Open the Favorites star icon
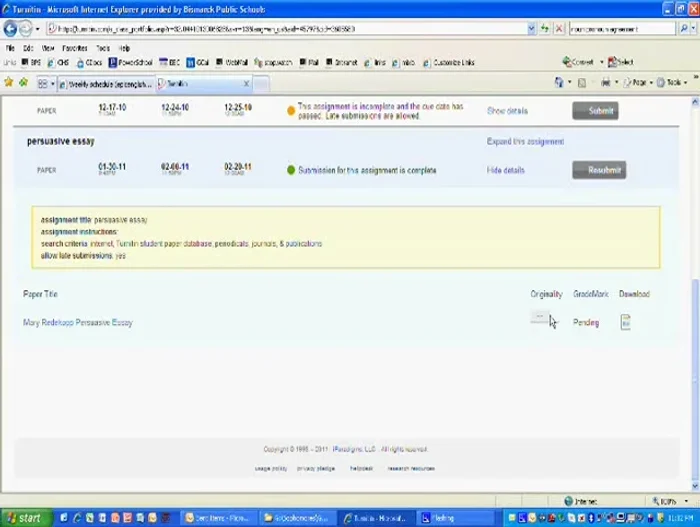700x527 pixels. [10, 84]
